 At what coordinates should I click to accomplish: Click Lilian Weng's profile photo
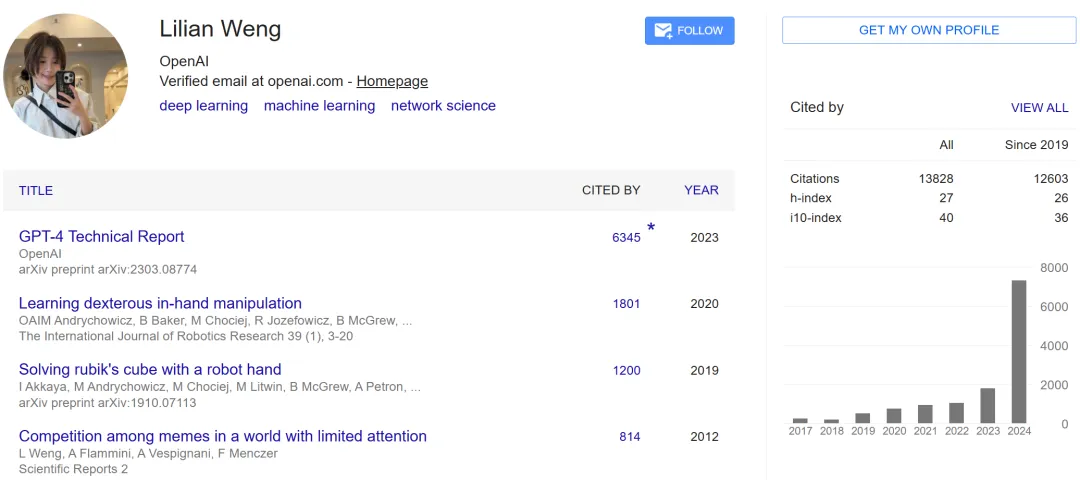[x=65, y=76]
